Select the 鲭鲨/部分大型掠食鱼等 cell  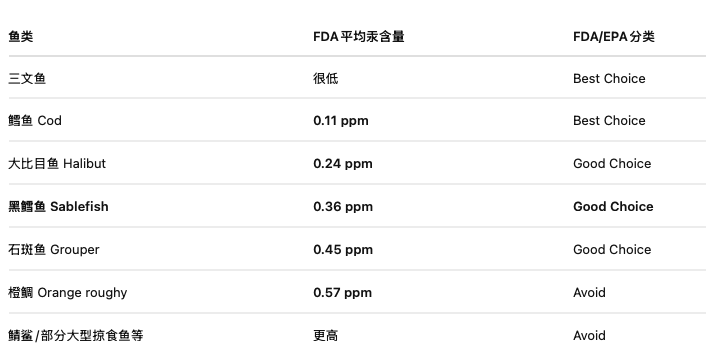click(76, 336)
